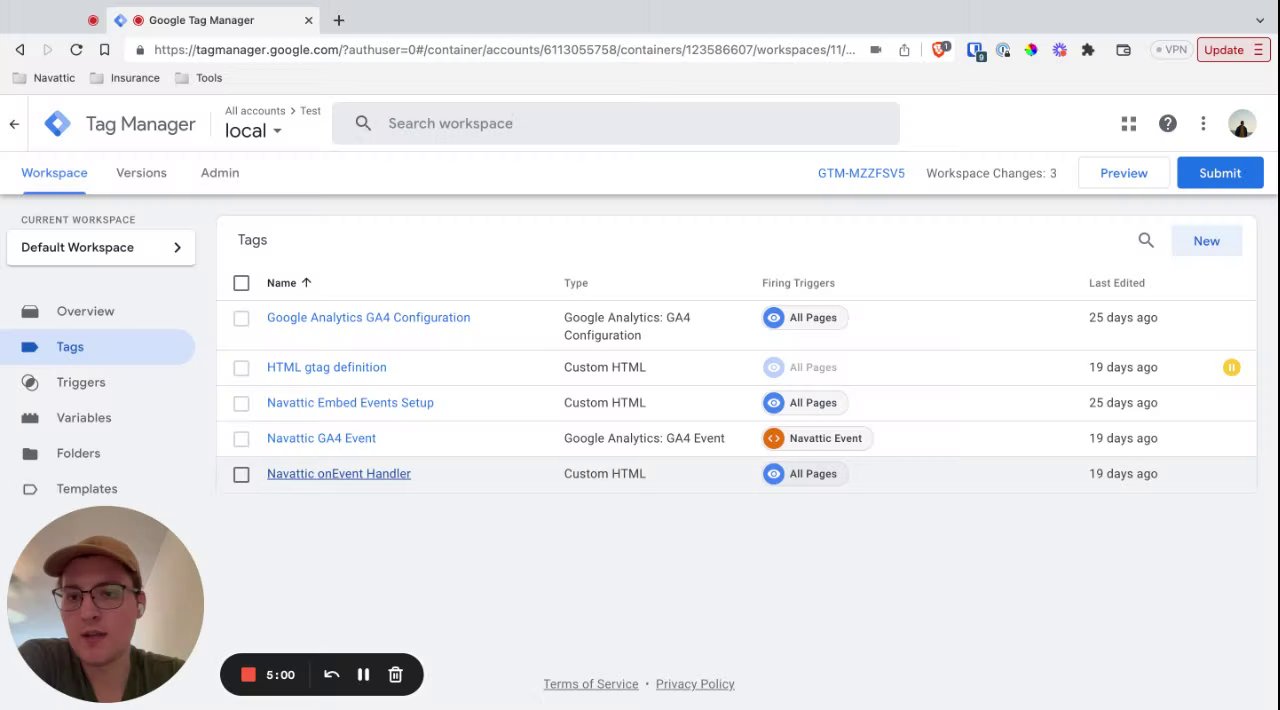Image resolution: width=1280 pixels, height=710 pixels.
Task: Click the browser address bar URL
Action: [505, 49]
